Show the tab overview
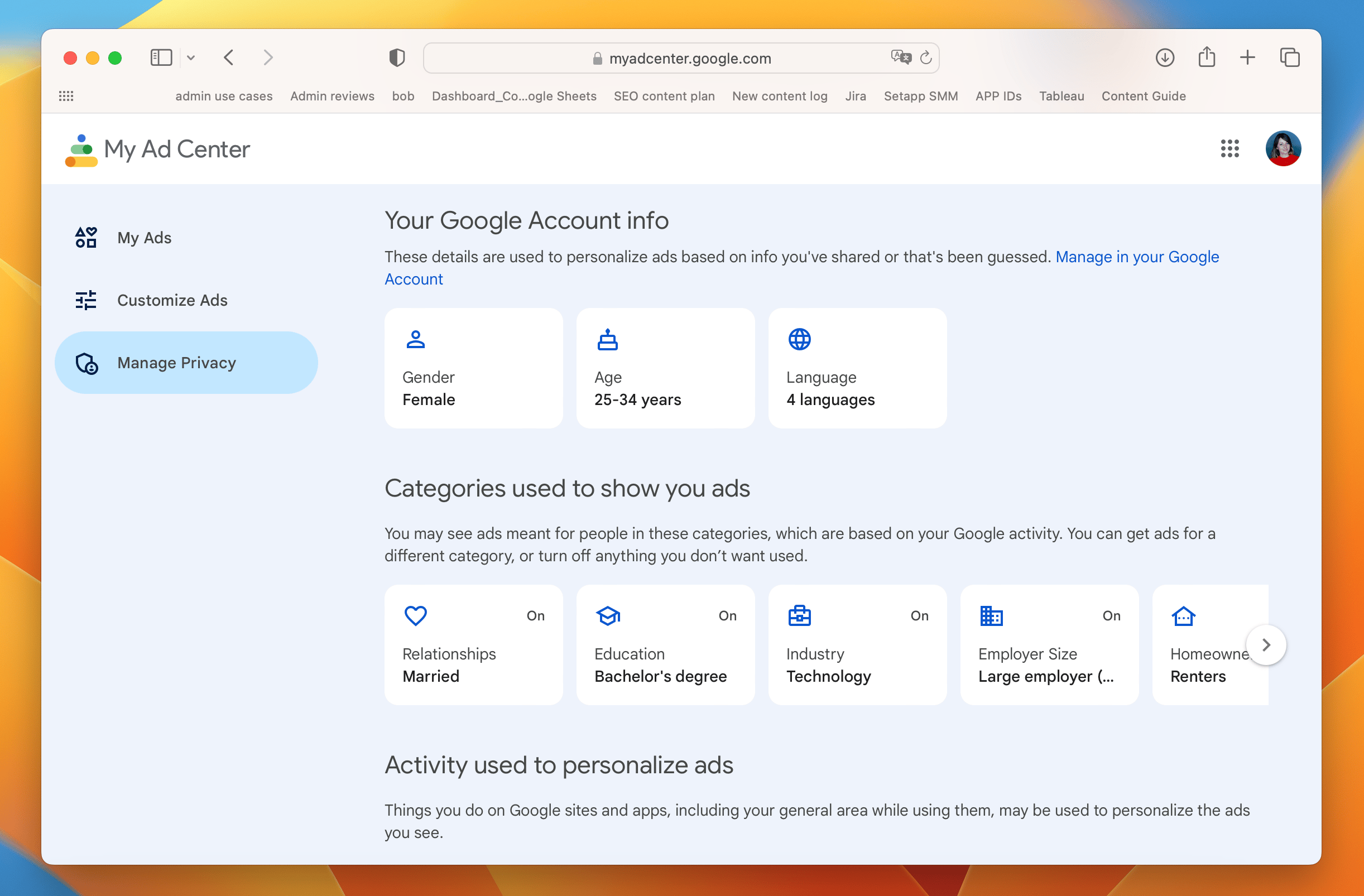 tap(1290, 58)
